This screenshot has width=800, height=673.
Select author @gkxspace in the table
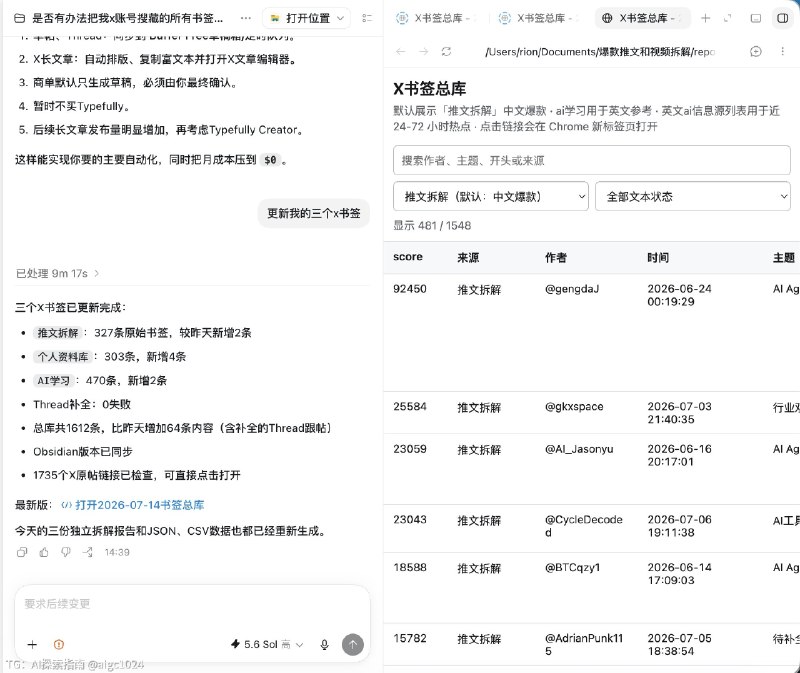click(x=574, y=407)
